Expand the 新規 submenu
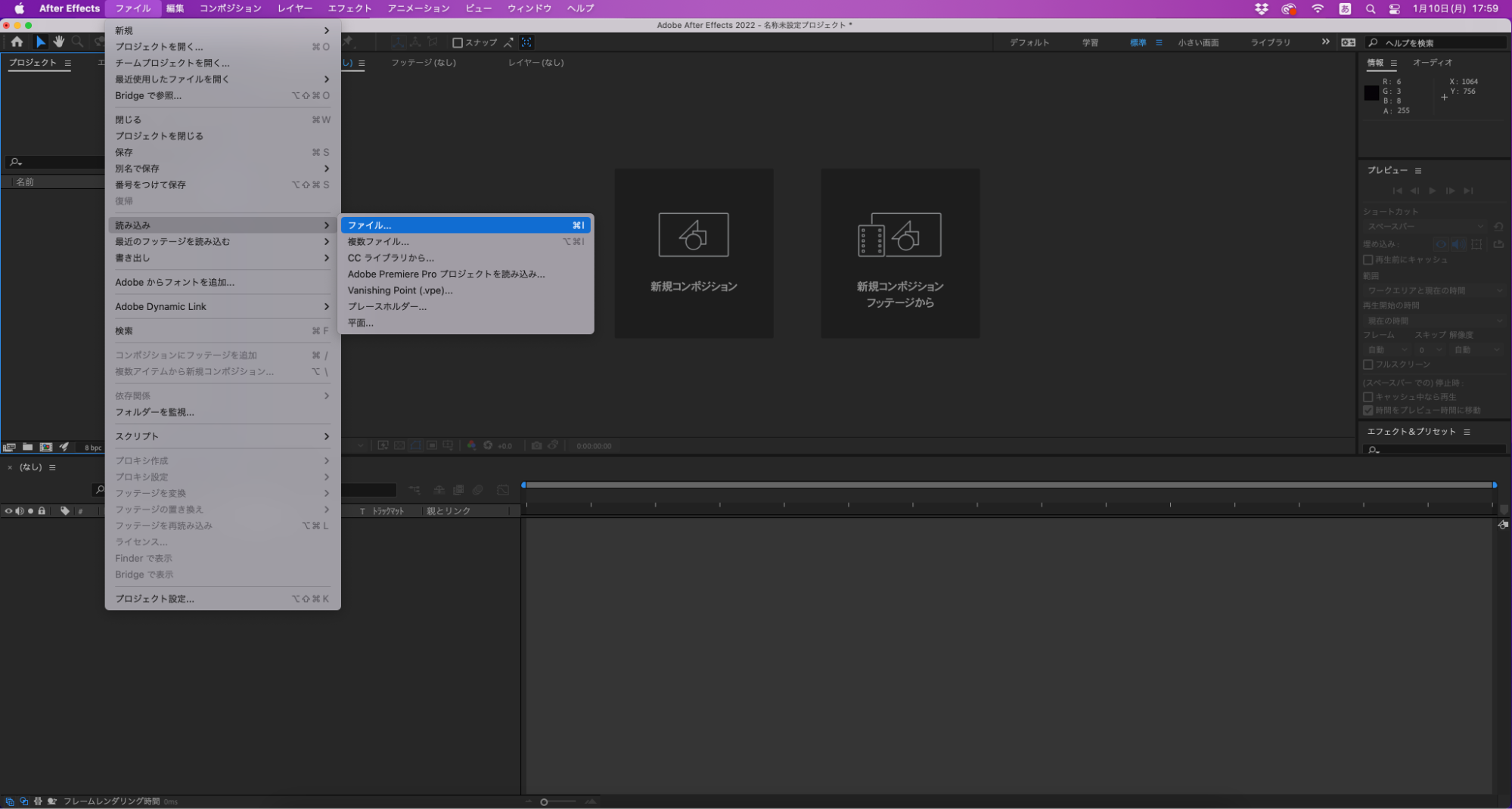This screenshot has width=1512, height=809. 222,30
